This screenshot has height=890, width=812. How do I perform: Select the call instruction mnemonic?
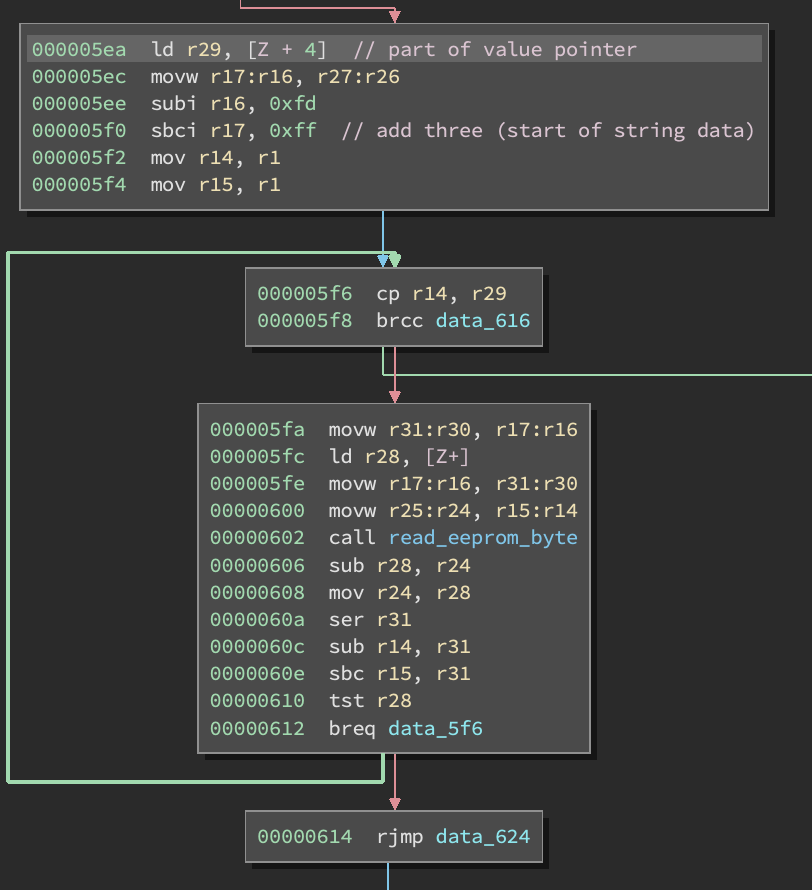[x=350, y=538]
